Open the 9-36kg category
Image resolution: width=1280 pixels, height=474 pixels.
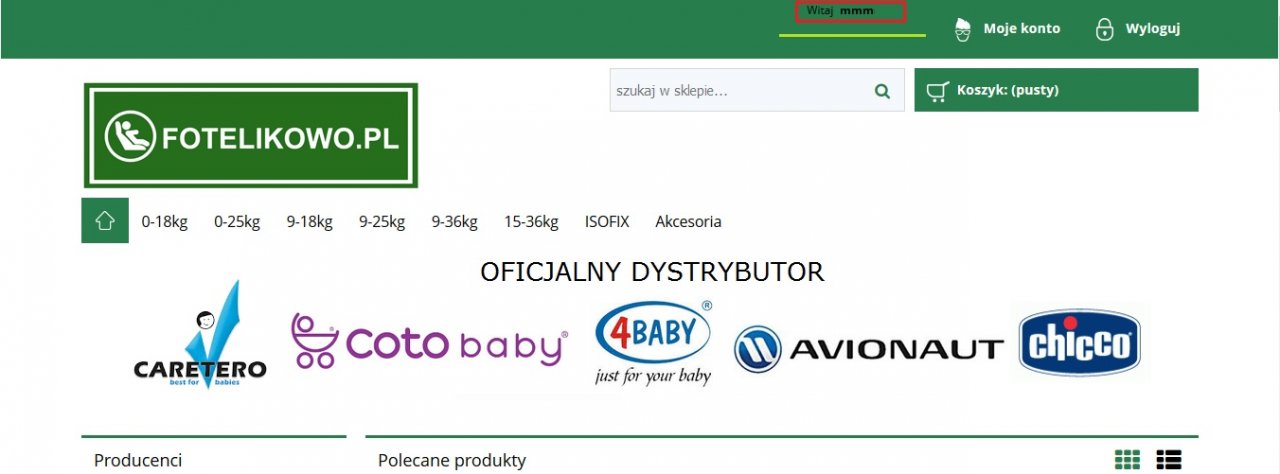455,222
